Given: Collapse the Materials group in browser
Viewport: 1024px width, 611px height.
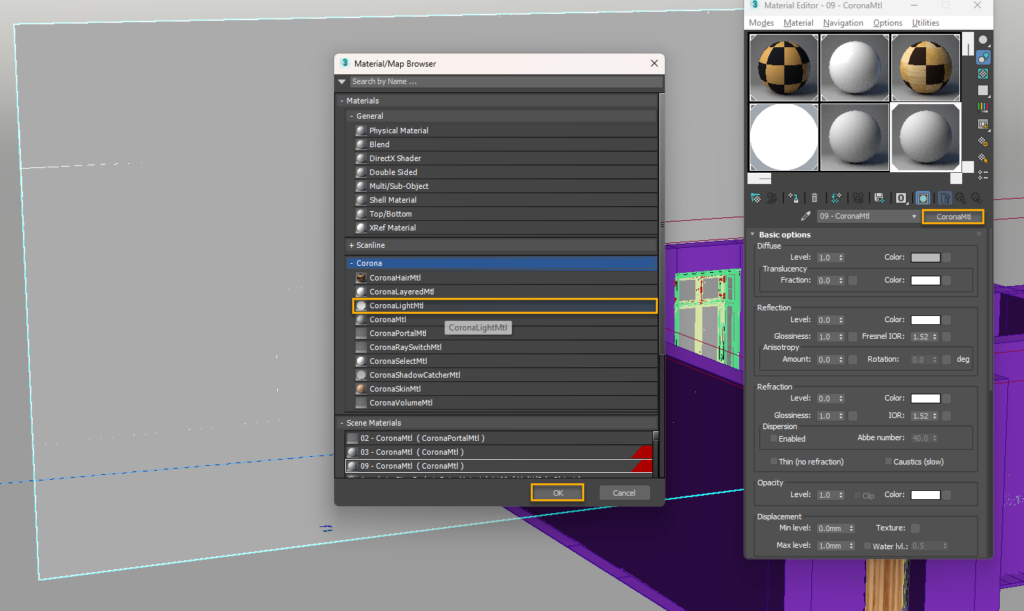Looking at the screenshot, I should click(x=342, y=101).
